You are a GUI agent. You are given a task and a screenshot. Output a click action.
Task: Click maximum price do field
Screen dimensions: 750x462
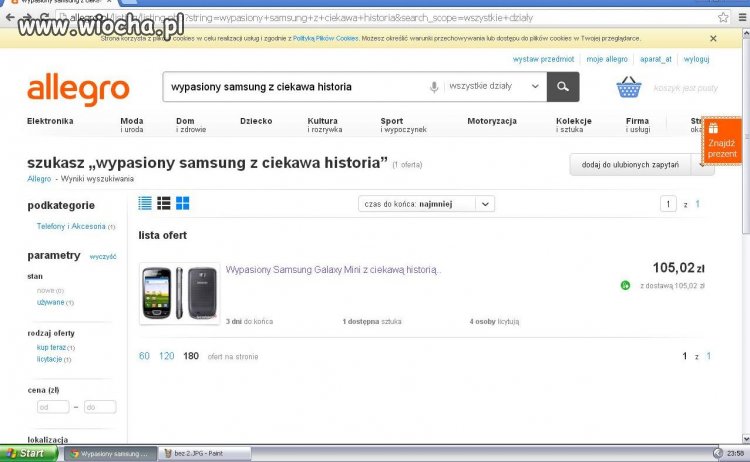100,407
